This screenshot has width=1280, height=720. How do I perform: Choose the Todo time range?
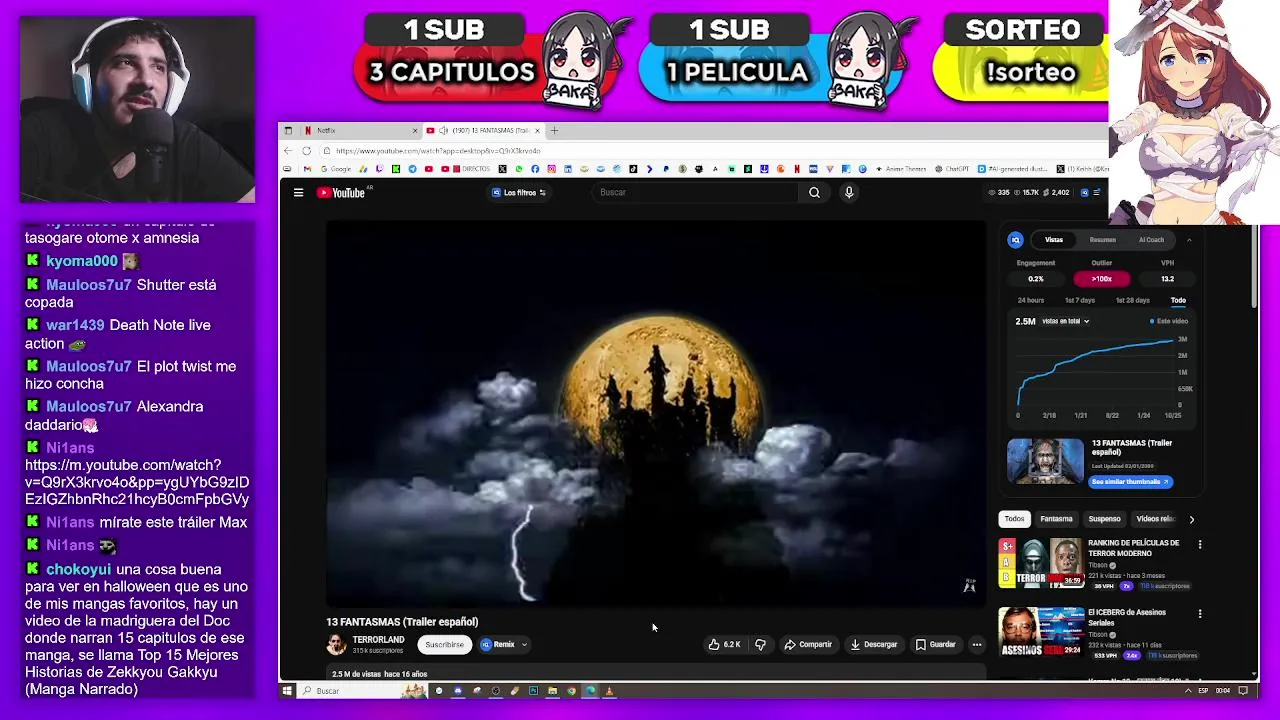click(1178, 301)
